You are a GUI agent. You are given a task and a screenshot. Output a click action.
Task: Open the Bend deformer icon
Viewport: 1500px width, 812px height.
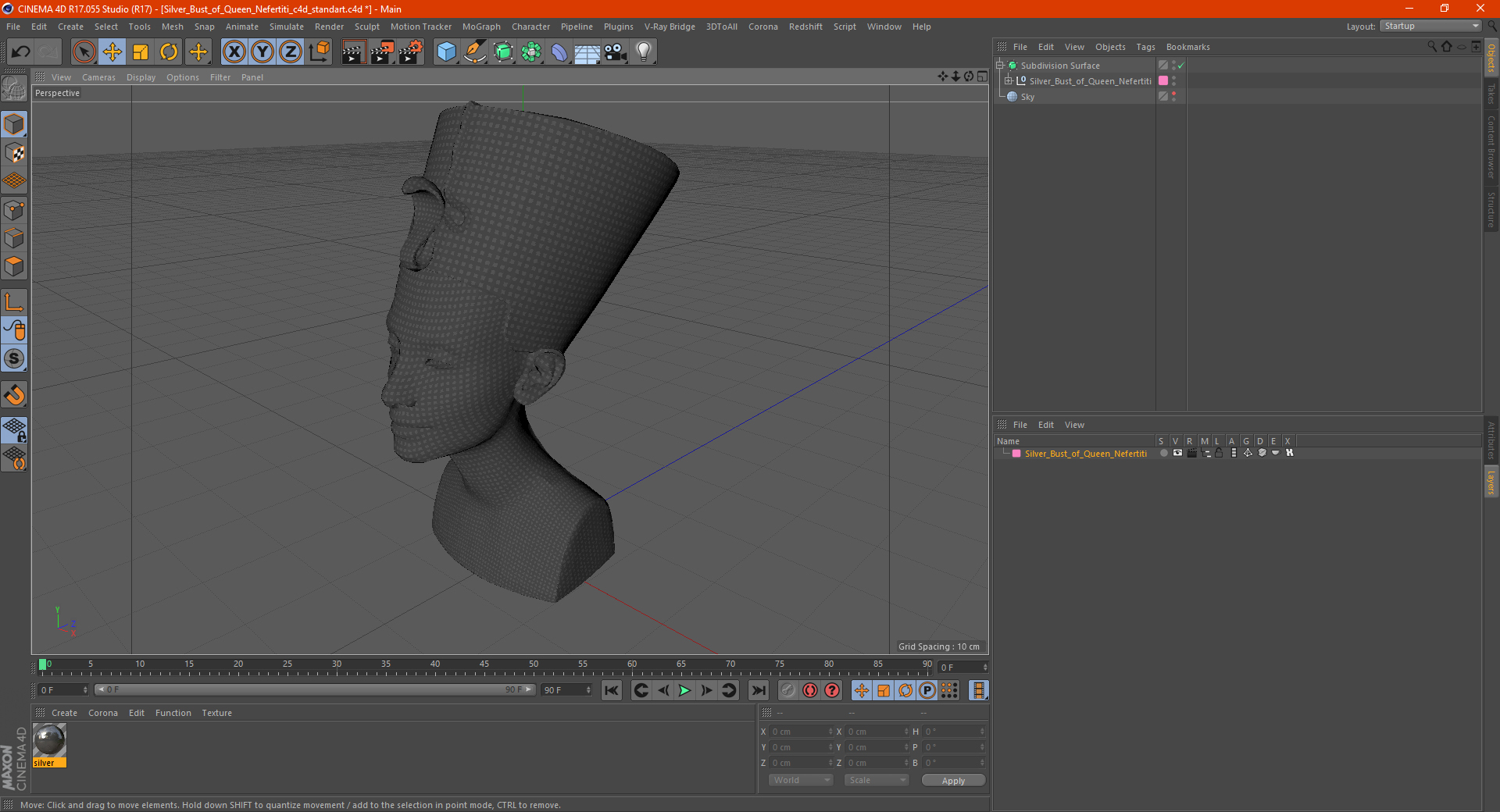(x=559, y=52)
